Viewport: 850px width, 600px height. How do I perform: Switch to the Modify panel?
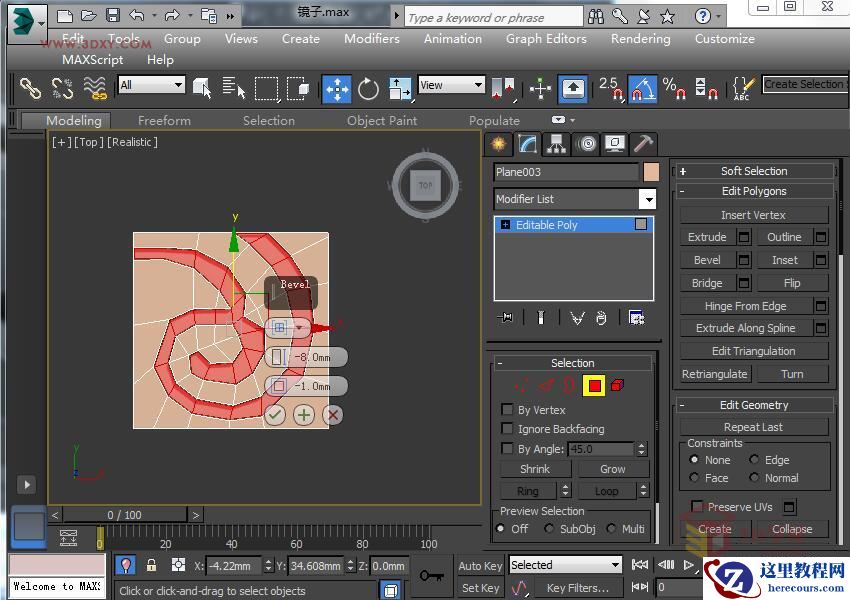(x=527, y=144)
